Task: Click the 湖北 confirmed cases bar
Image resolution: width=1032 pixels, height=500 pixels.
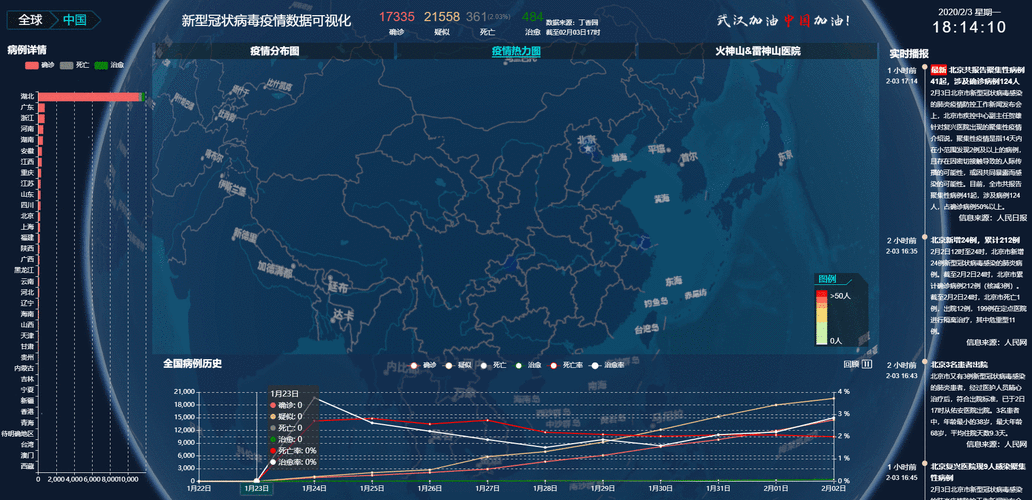Action: coord(89,96)
